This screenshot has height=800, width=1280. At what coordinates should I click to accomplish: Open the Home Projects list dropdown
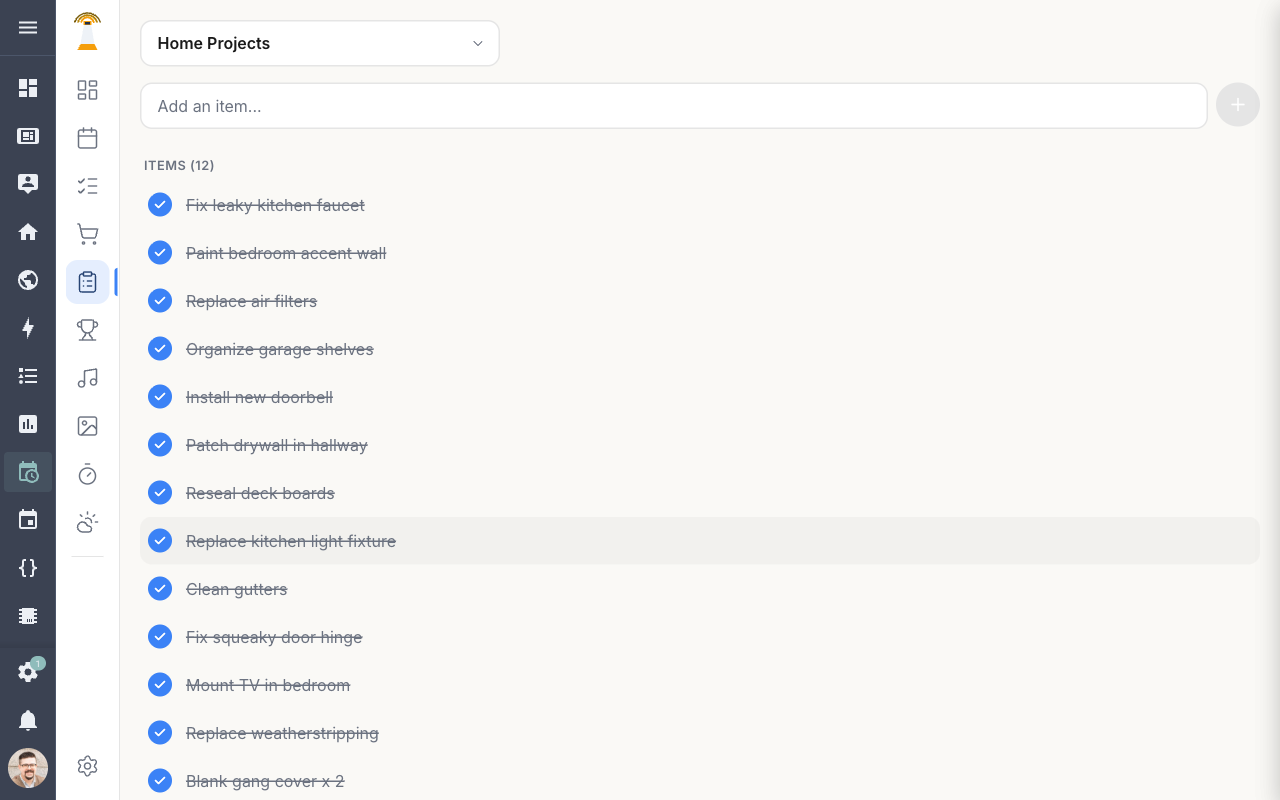tap(320, 43)
